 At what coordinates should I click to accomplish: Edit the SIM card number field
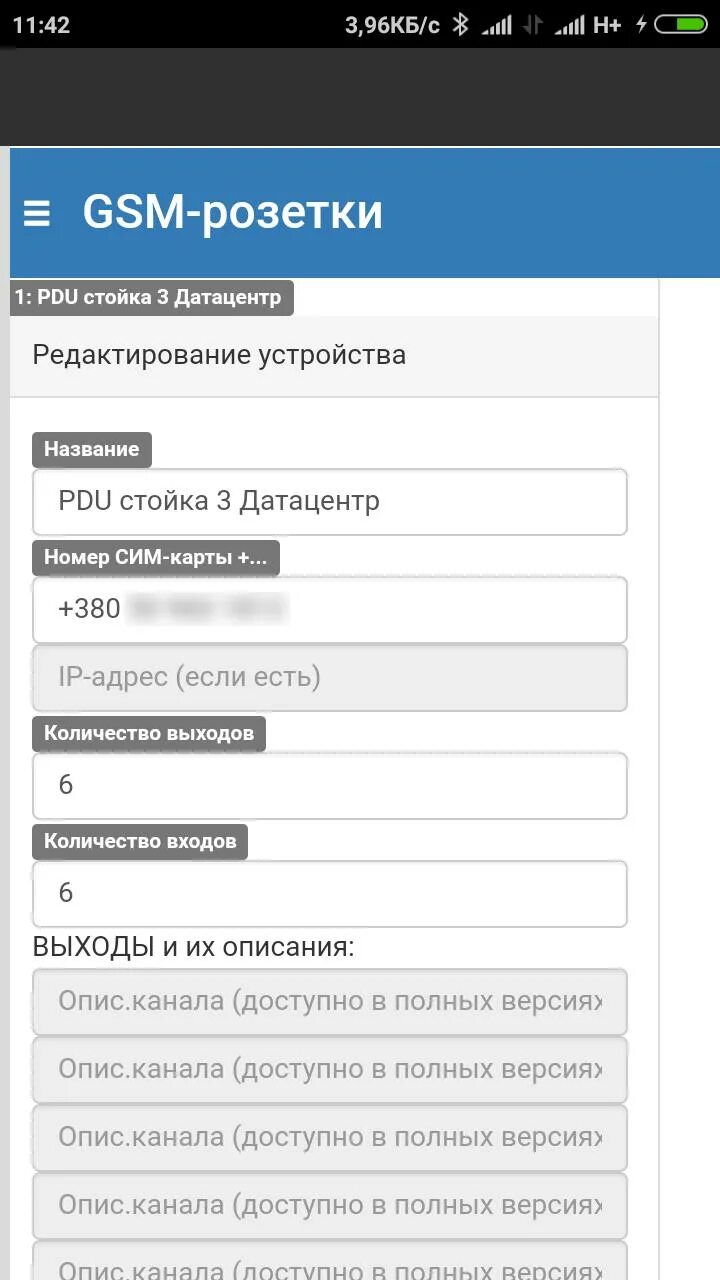click(330, 609)
